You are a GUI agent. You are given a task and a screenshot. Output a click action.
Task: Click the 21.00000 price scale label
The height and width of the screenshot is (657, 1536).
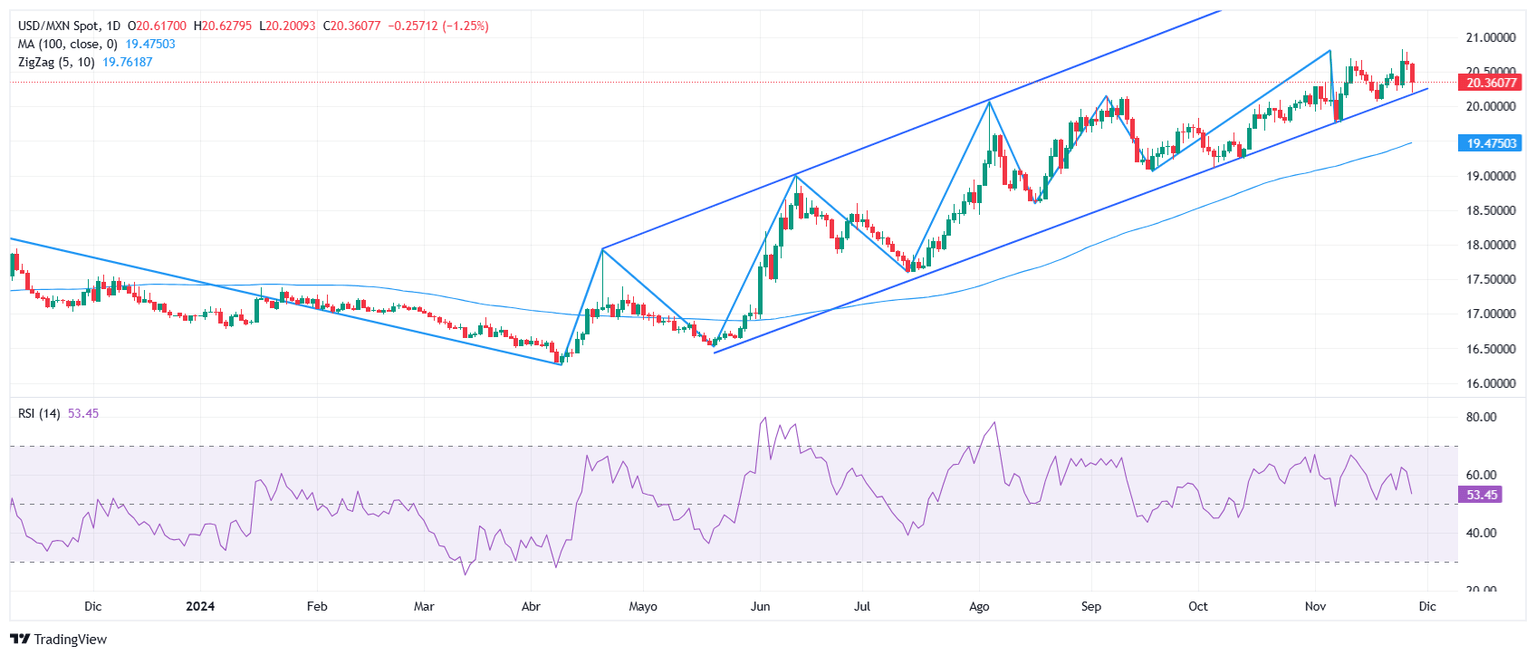(x=1489, y=38)
